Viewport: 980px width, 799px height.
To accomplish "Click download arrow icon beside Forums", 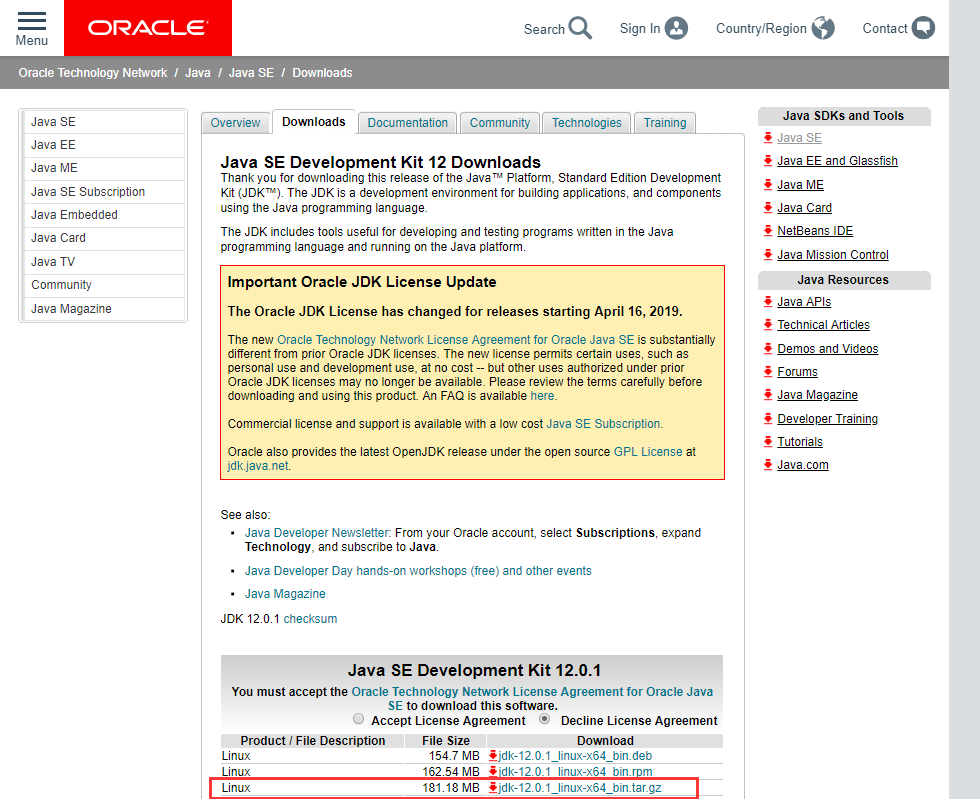I will click(x=768, y=371).
